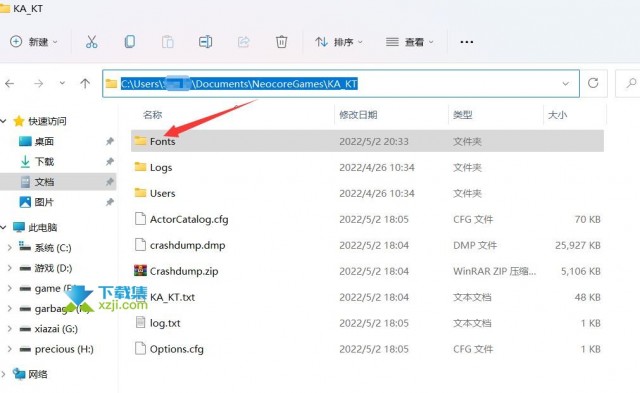The width and height of the screenshot is (640, 393).
Task: Open the more options ellipsis menu
Action: (x=467, y=42)
